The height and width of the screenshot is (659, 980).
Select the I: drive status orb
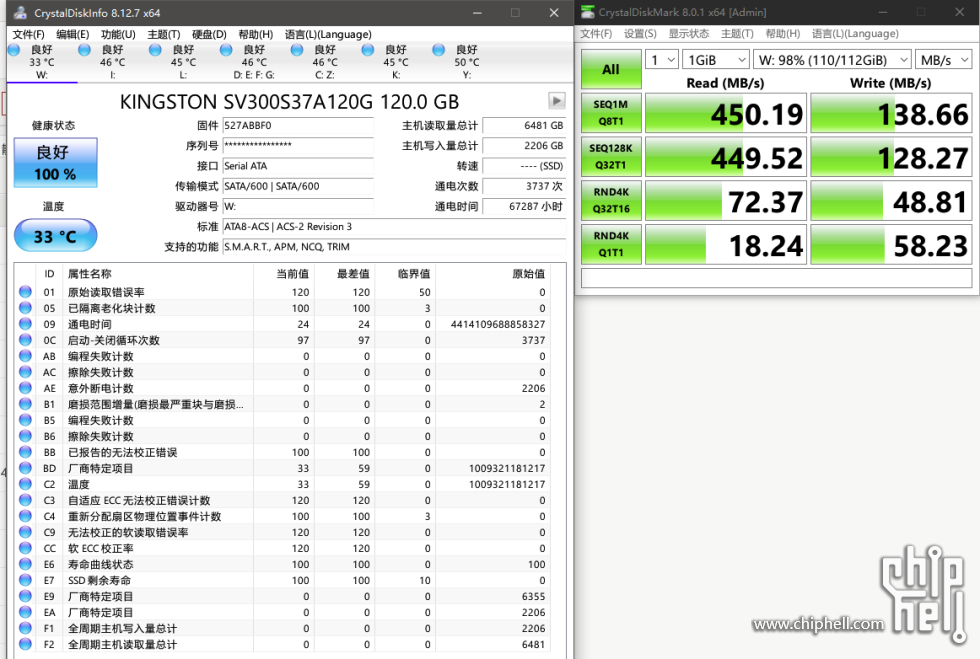click(x=84, y=50)
